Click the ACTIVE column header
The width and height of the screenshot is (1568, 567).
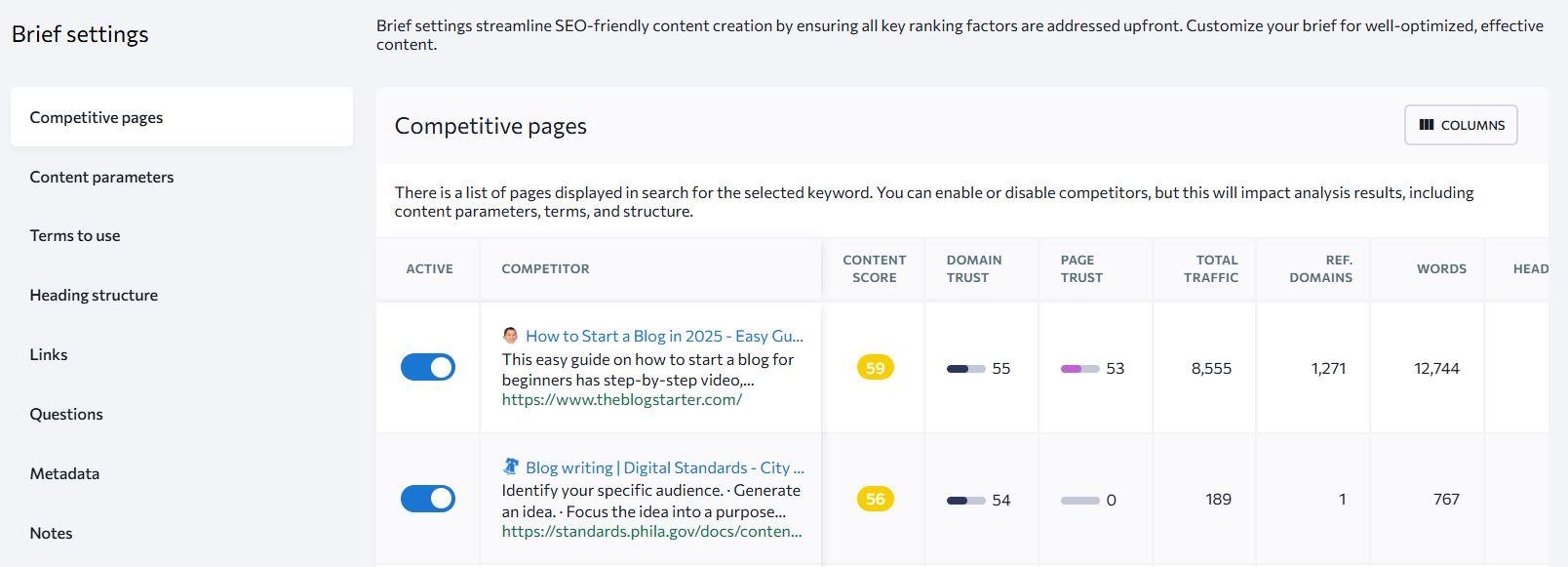[429, 268]
